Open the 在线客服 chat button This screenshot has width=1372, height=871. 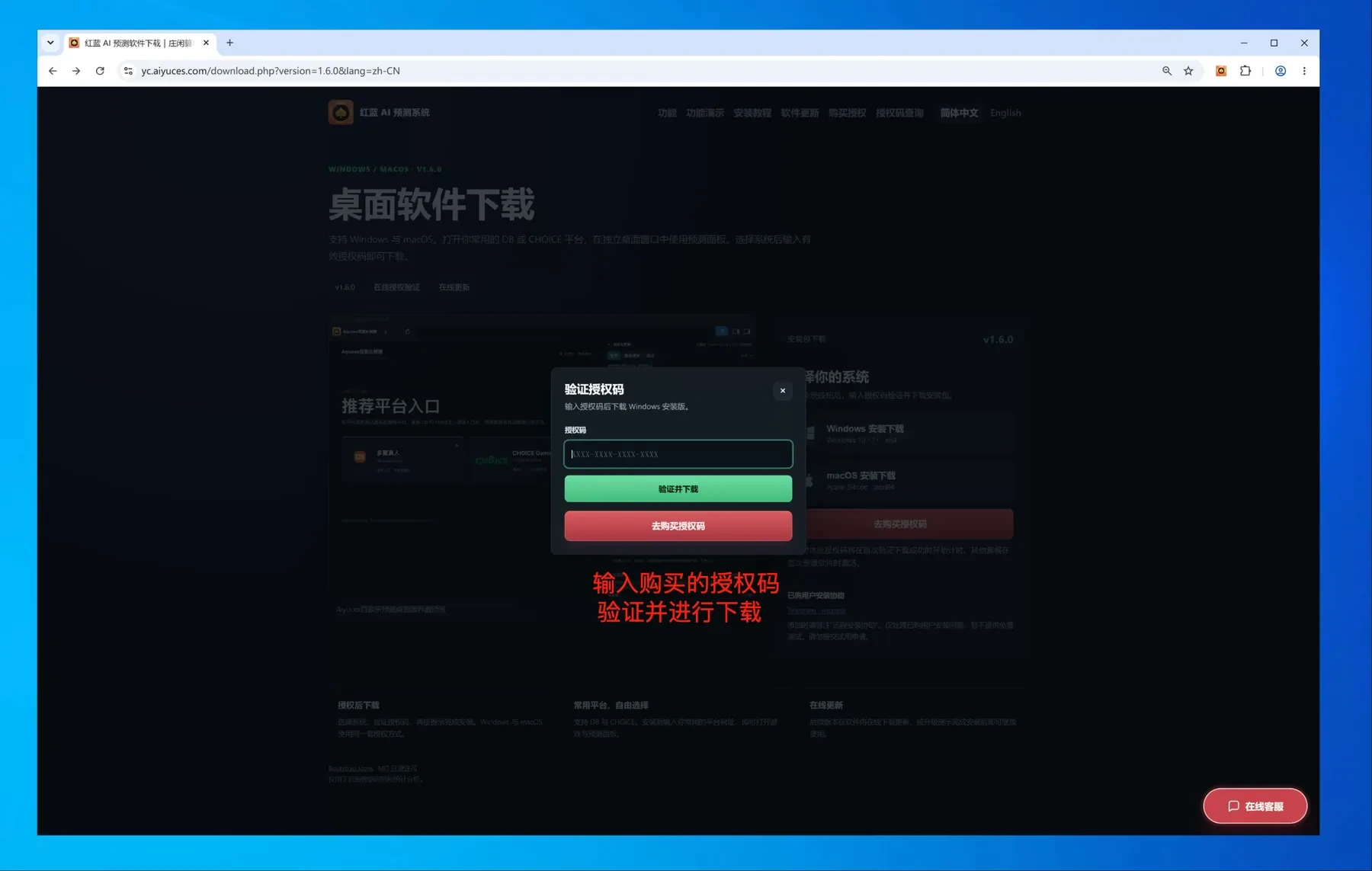[x=1255, y=805]
